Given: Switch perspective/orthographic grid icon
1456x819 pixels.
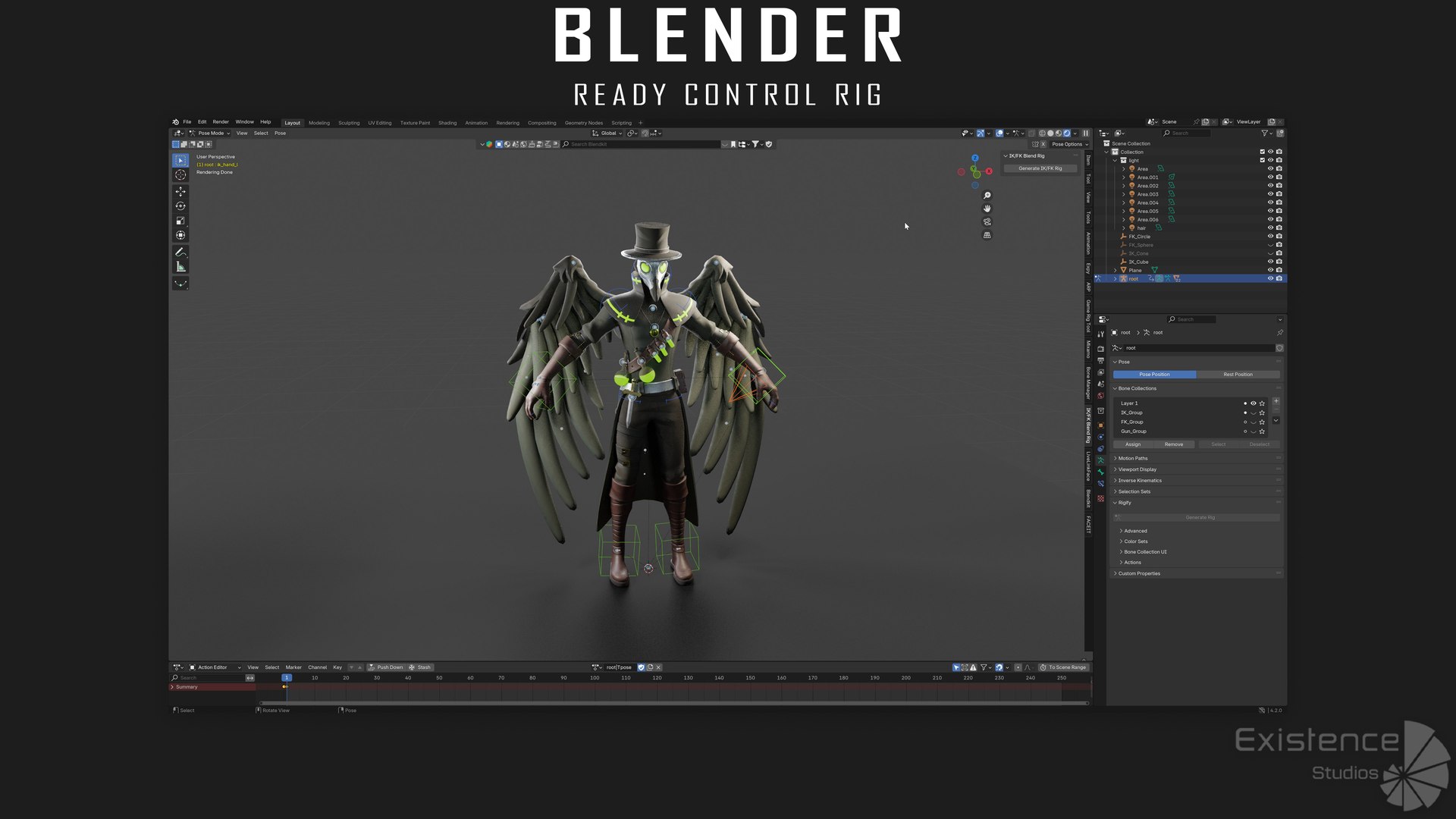Looking at the screenshot, I should pos(987,235).
